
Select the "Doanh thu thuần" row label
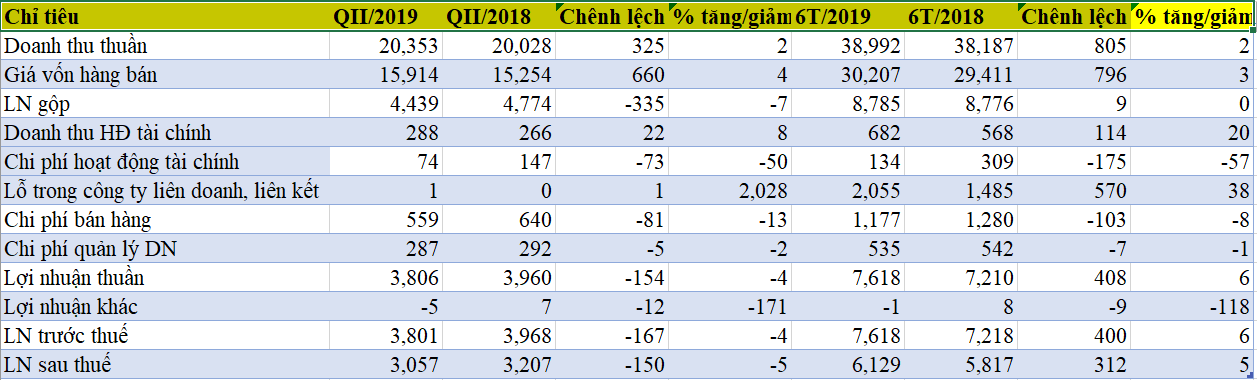coord(166,45)
